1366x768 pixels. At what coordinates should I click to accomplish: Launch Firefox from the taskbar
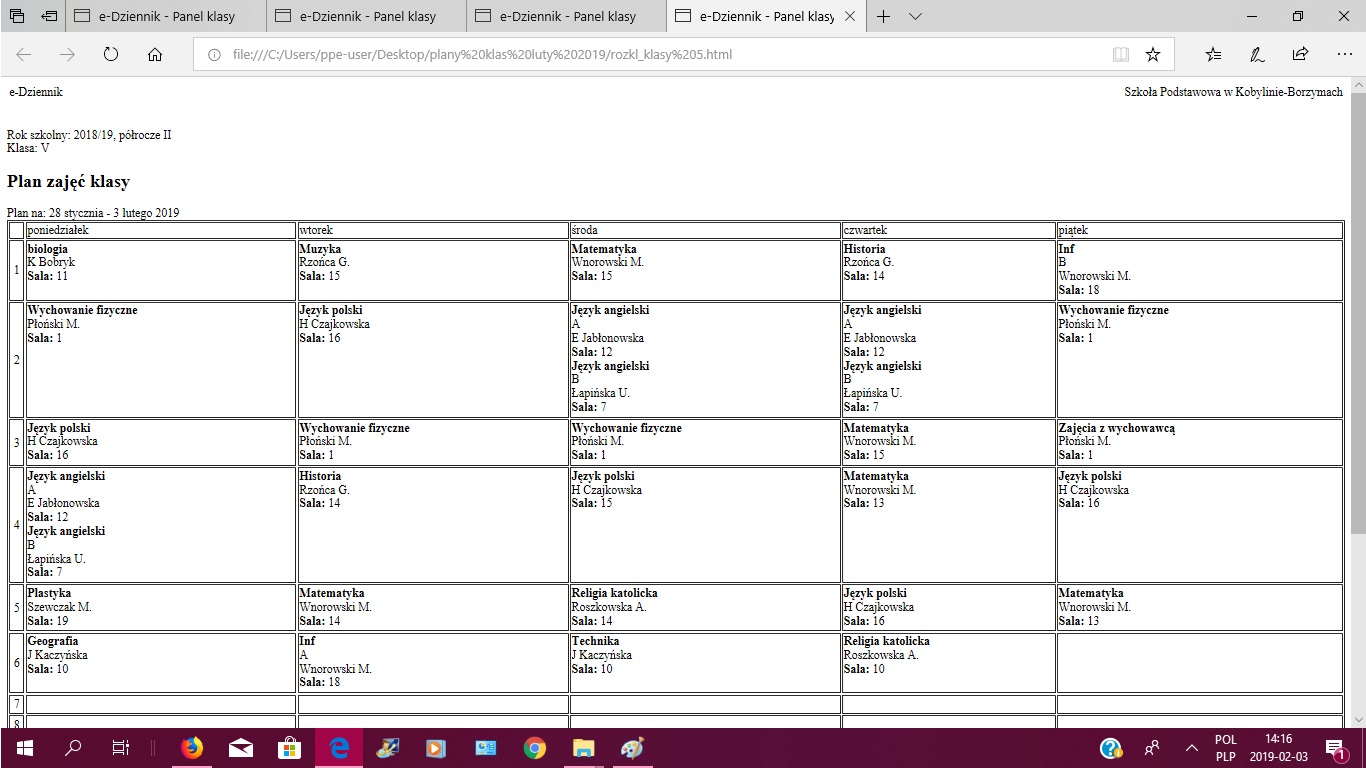[191, 748]
